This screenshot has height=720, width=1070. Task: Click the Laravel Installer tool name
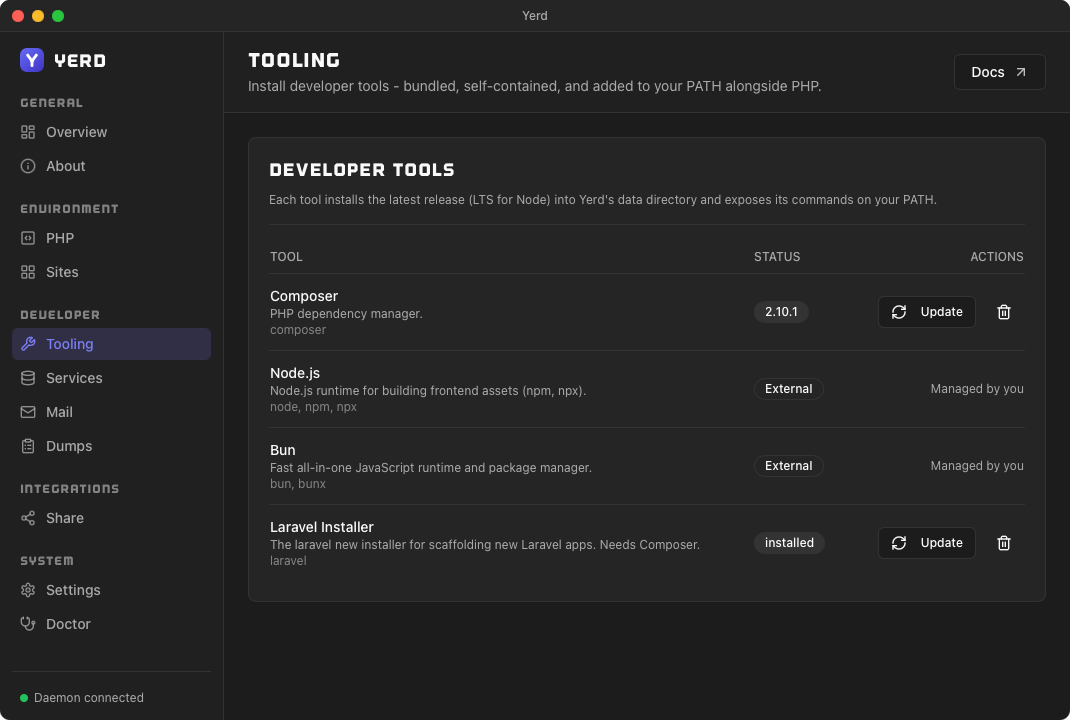click(321, 528)
